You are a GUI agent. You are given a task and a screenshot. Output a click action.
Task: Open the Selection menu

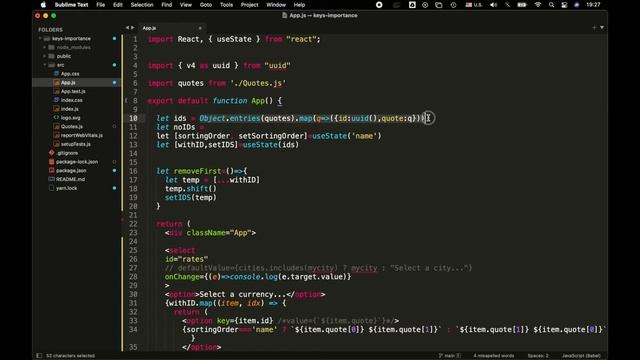[142, 5]
